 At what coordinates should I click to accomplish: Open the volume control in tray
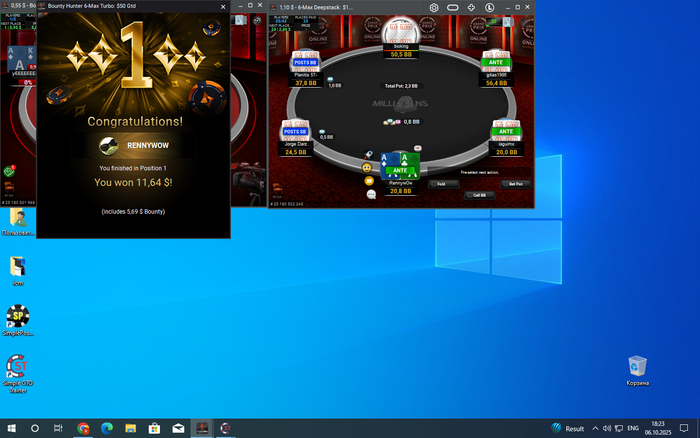(x=607, y=428)
